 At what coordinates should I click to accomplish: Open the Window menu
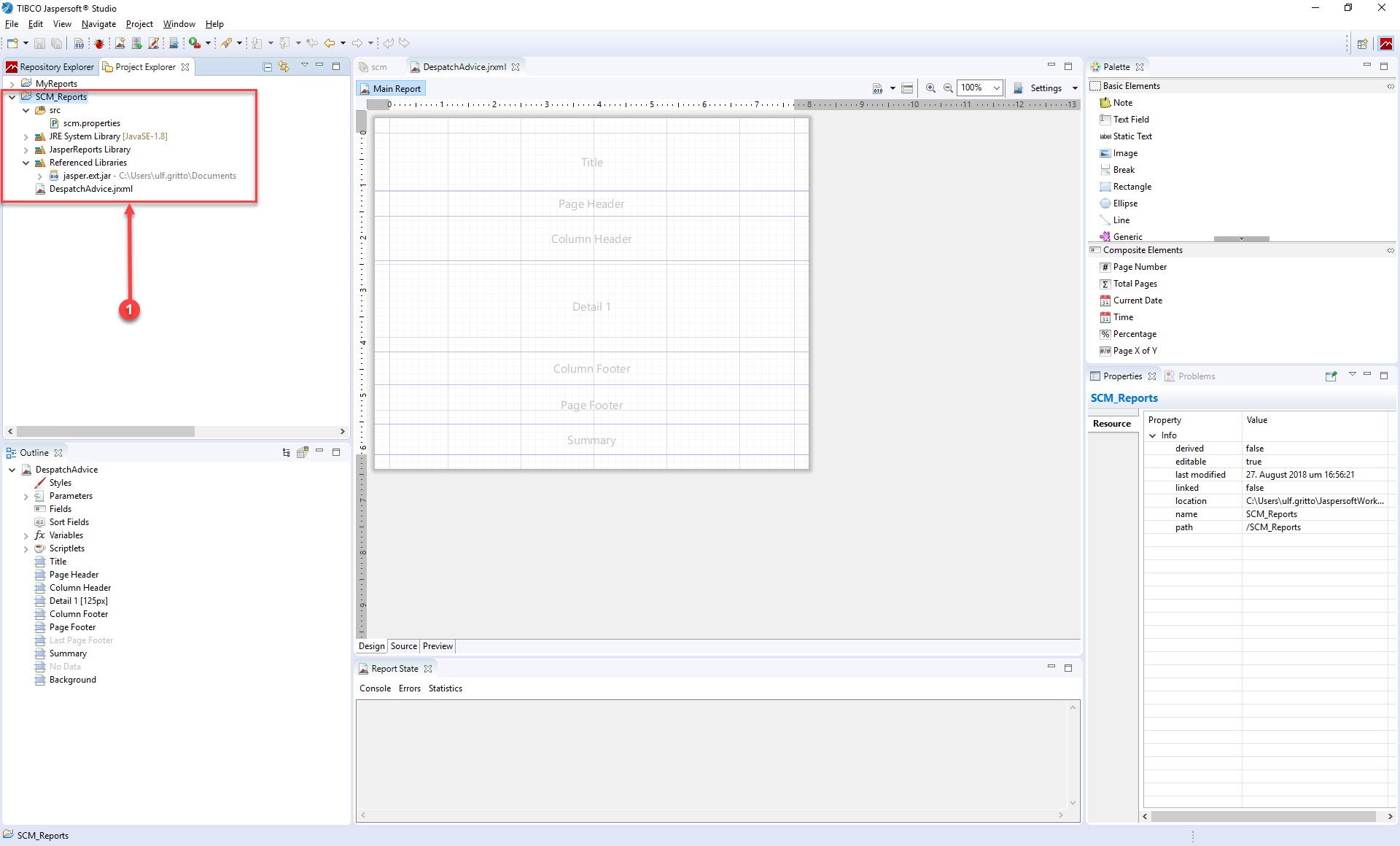coord(179,24)
